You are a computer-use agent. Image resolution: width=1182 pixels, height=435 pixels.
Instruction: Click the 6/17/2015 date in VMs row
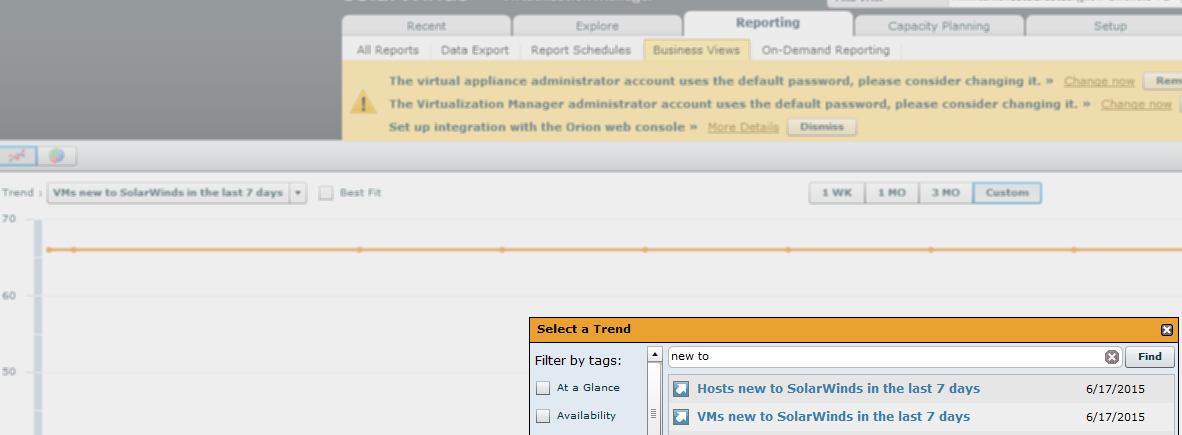click(x=1115, y=417)
